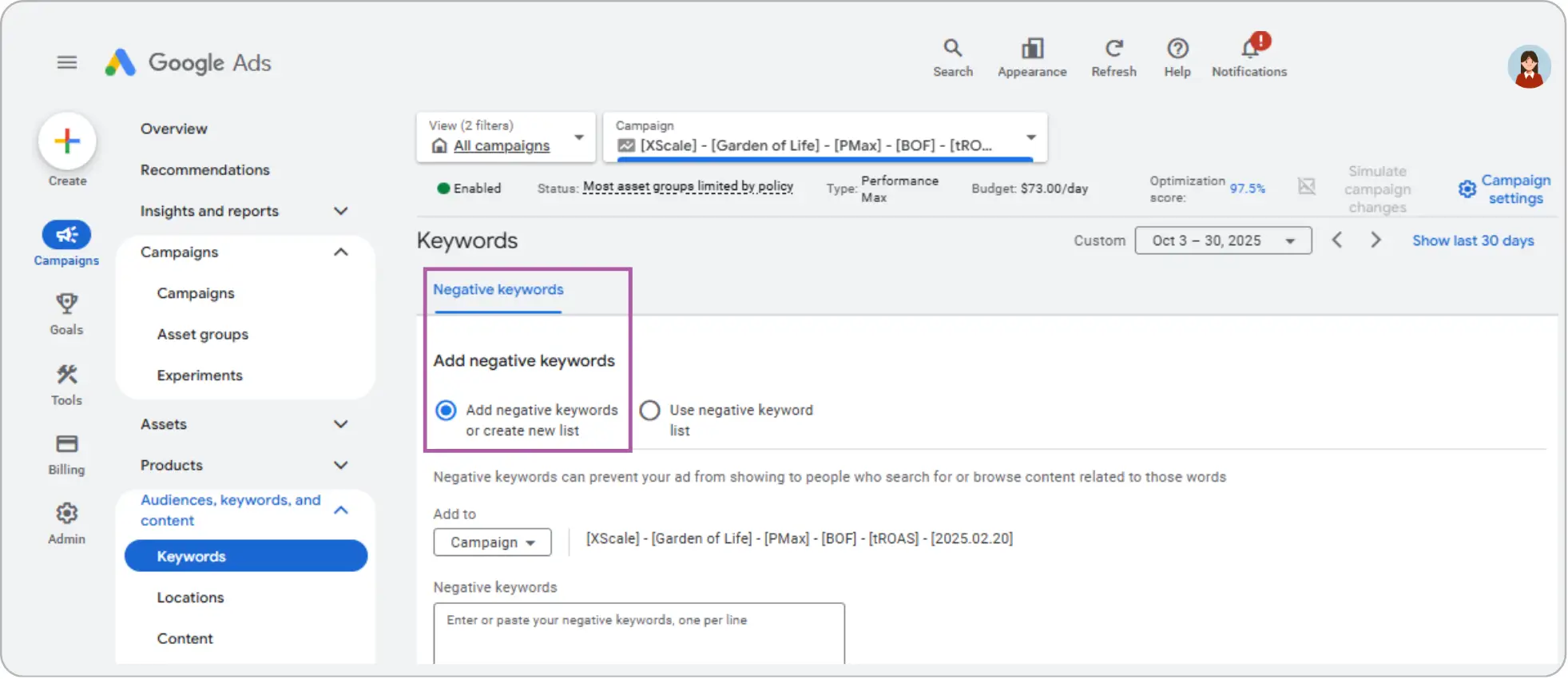Open the hamburger main menu
The height and width of the screenshot is (679, 1568).
coord(67,62)
